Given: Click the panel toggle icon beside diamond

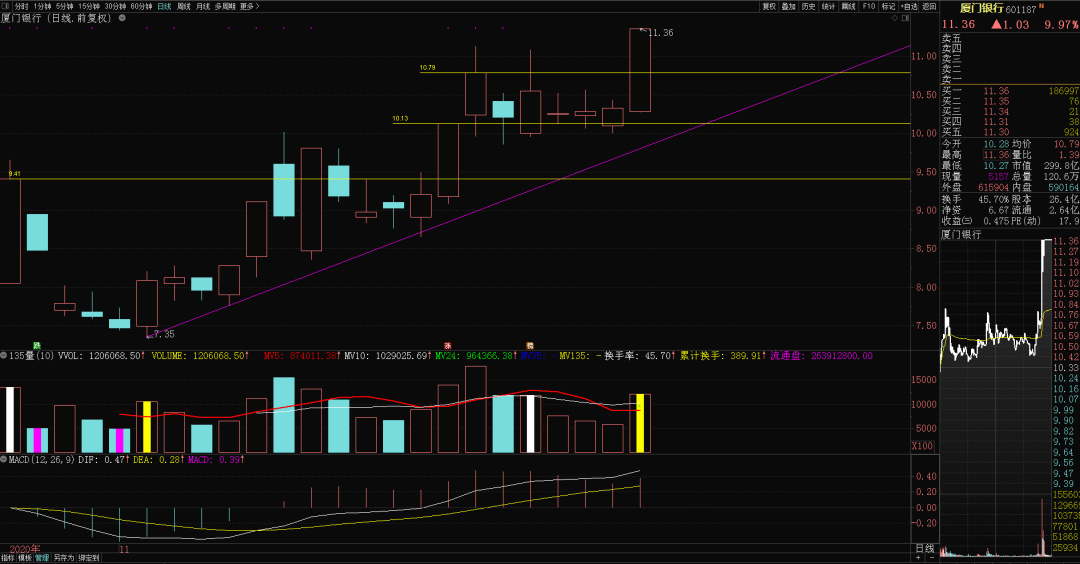Looking at the screenshot, I should [x=904, y=18].
